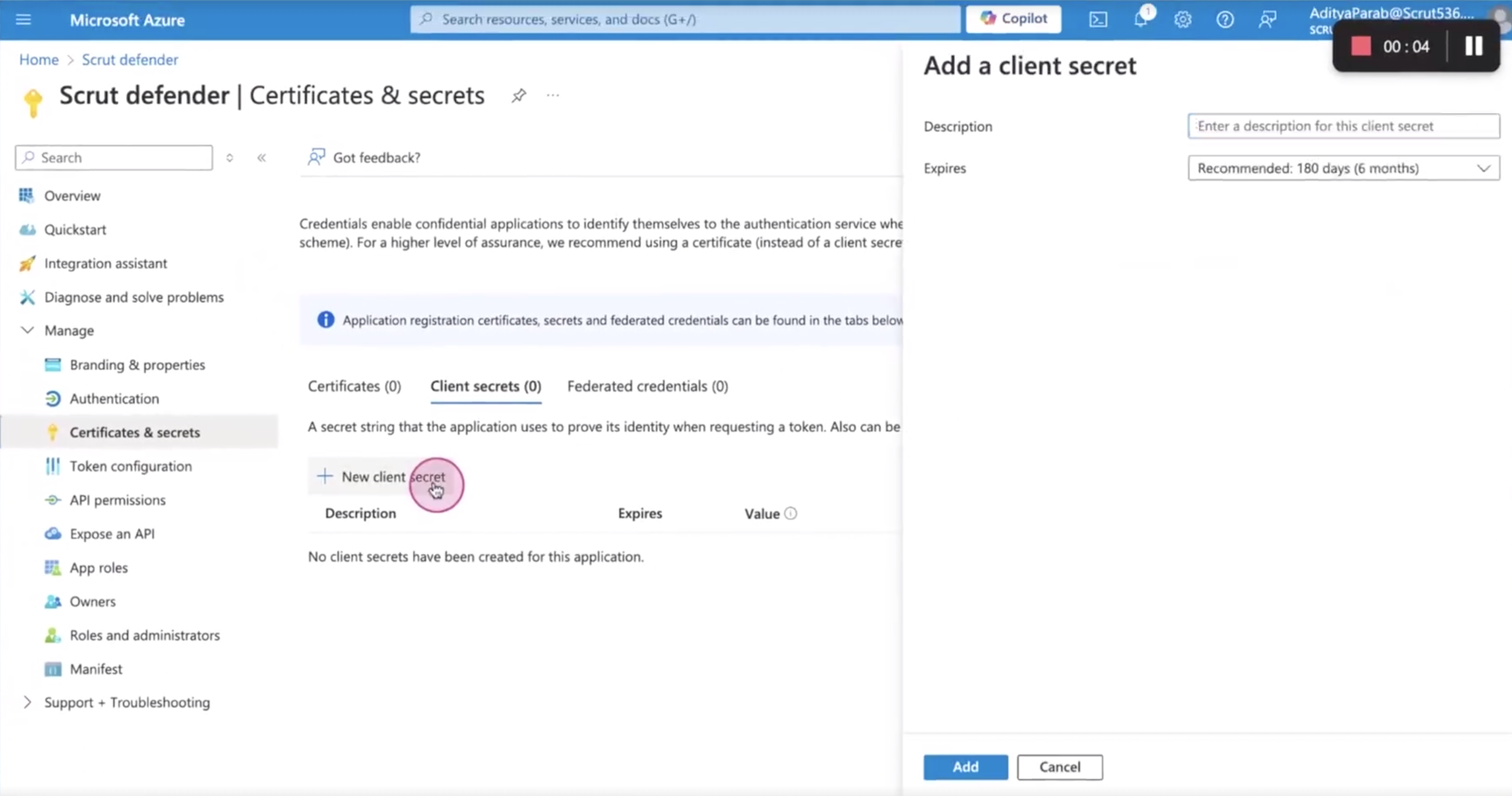
Task: Open the help question mark icon
Action: coord(1225,20)
